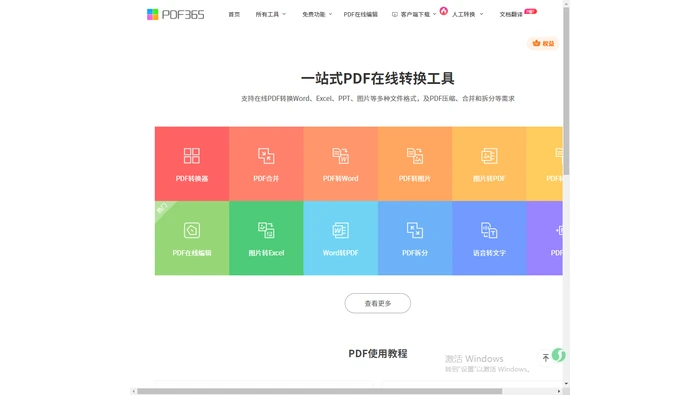Open the Word转PDF tool tile
Viewport: 700px width, 395px height.
(x=341, y=238)
